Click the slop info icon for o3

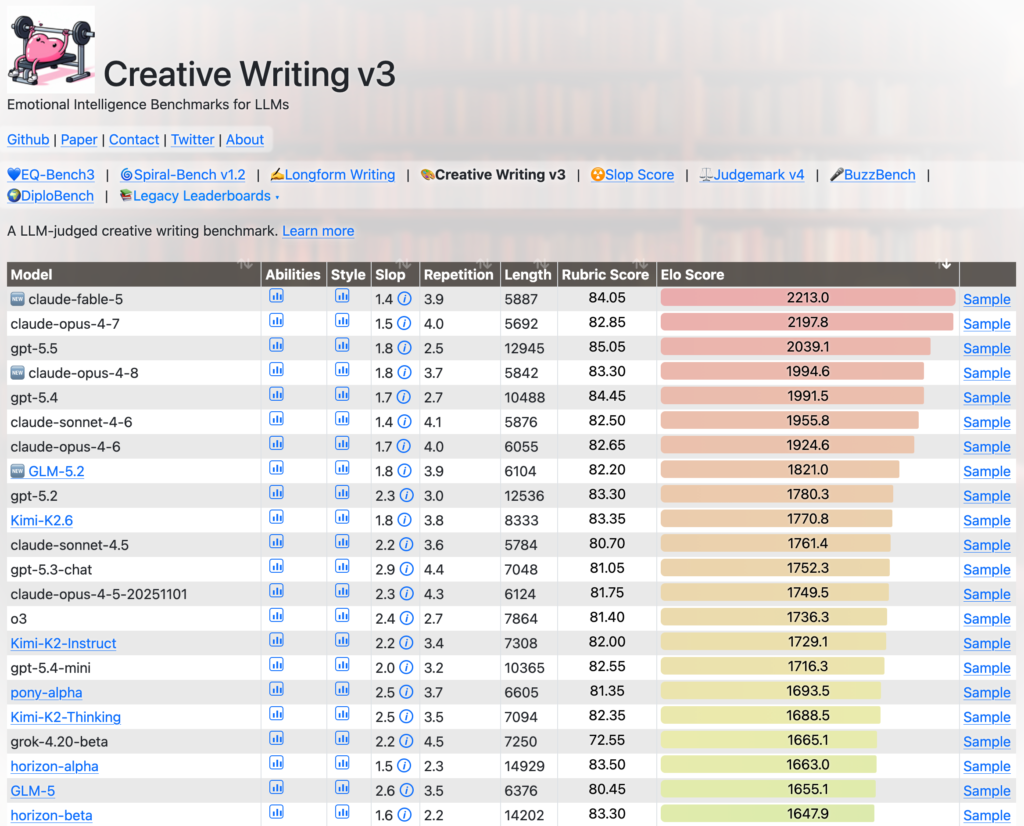click(x=407, y=618)
